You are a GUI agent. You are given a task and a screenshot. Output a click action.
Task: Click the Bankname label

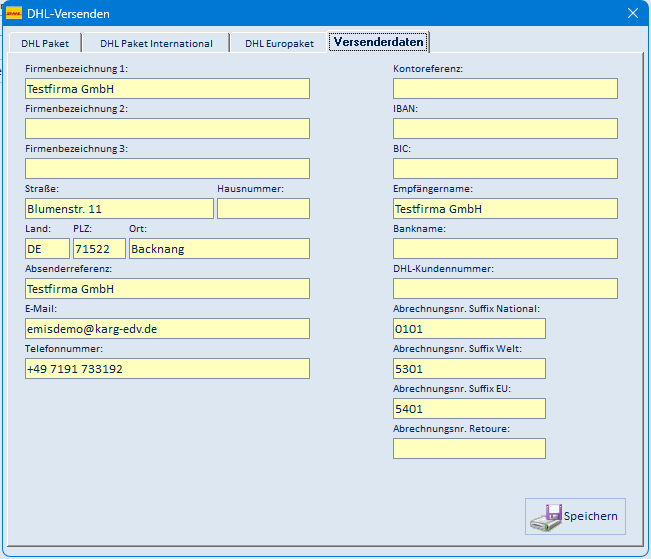tap(419, 228)
